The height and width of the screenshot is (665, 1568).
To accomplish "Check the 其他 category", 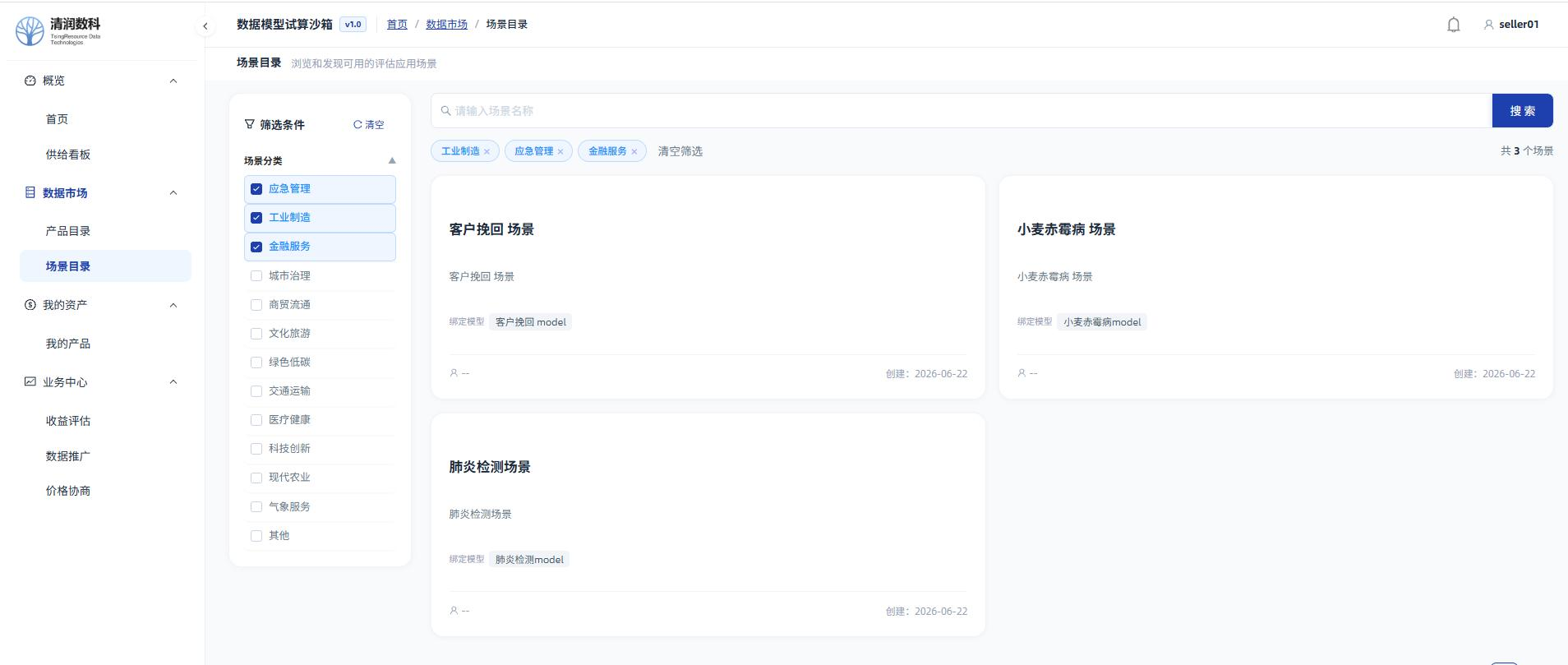I will tap(256, 536).
